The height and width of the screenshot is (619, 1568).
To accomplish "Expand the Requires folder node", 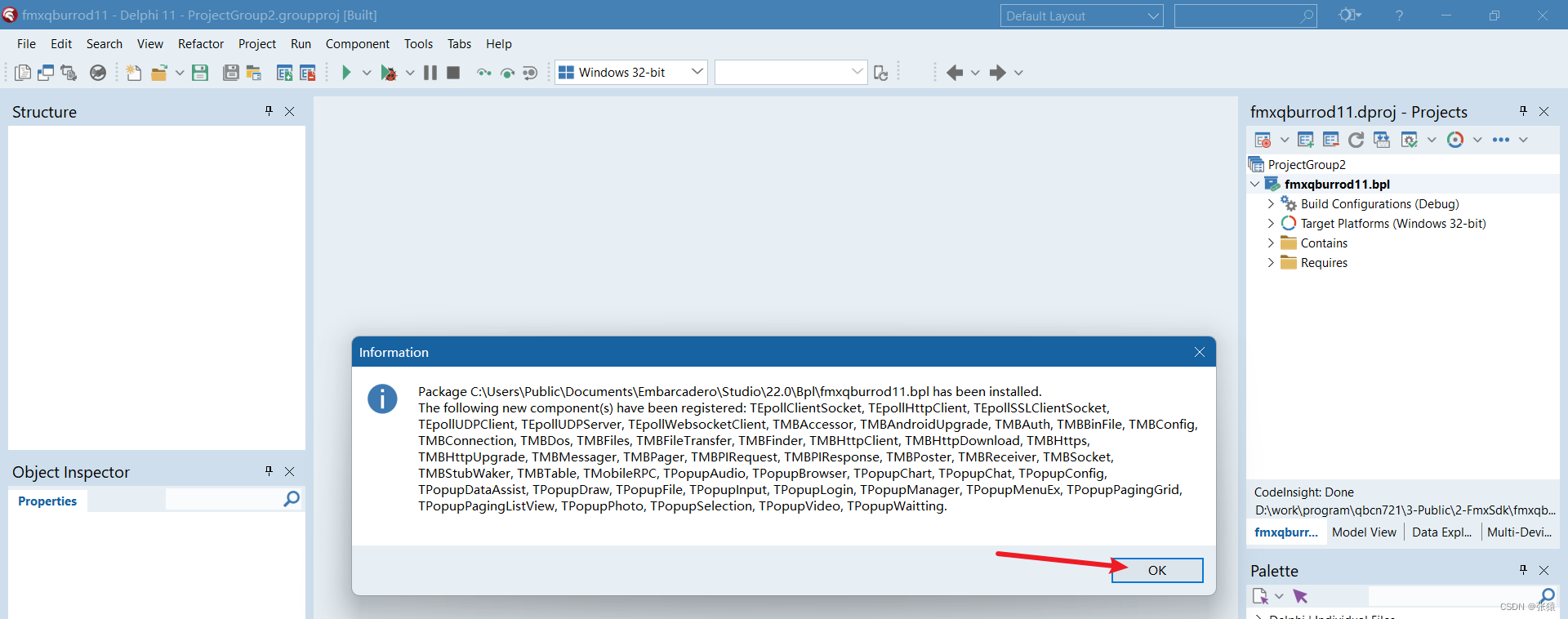I will point(1271,263).
